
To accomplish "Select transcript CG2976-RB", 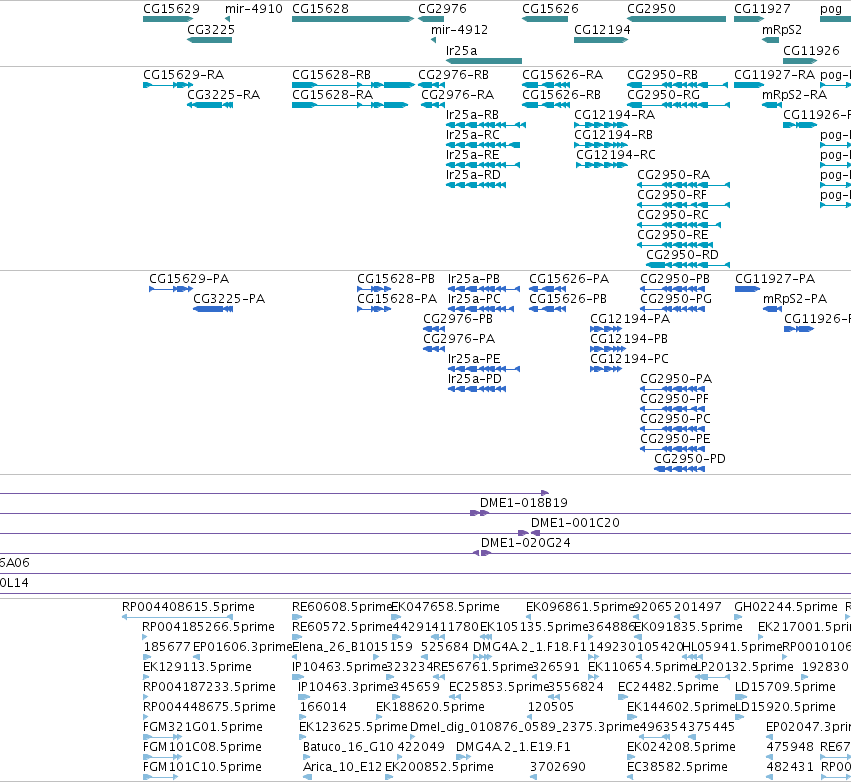I will pos(431,85).
